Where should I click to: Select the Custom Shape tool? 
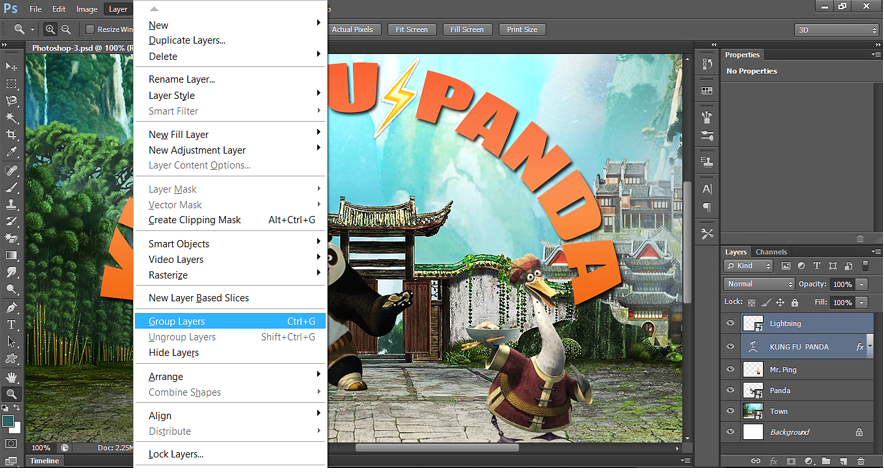tap(11, 358)
